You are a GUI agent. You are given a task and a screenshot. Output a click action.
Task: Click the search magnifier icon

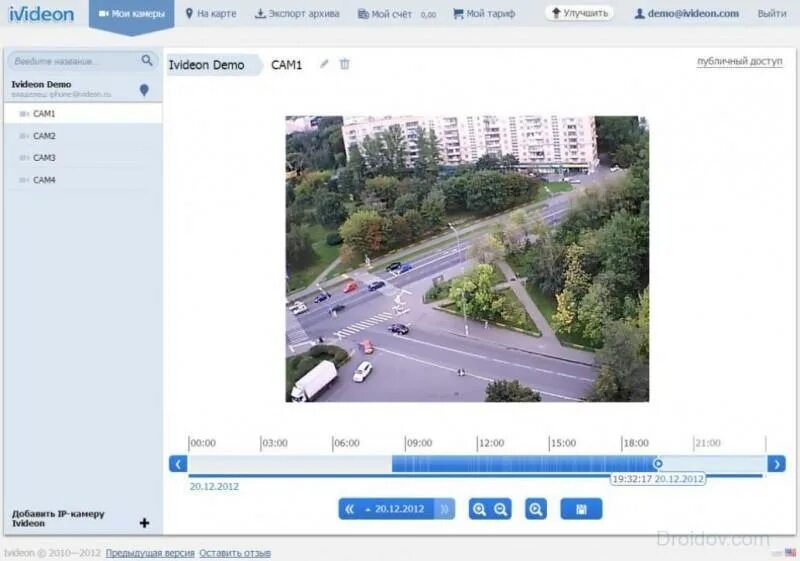point(147,61)
